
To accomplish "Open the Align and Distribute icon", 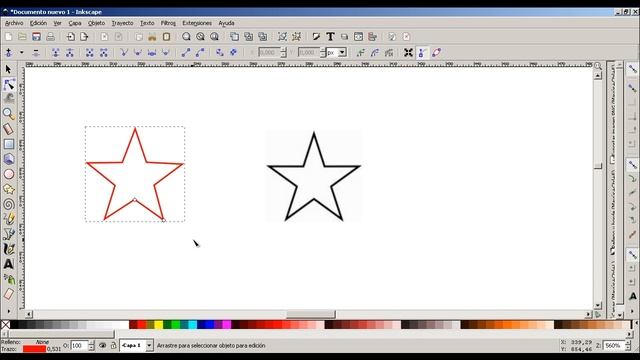I will point(372,37).
